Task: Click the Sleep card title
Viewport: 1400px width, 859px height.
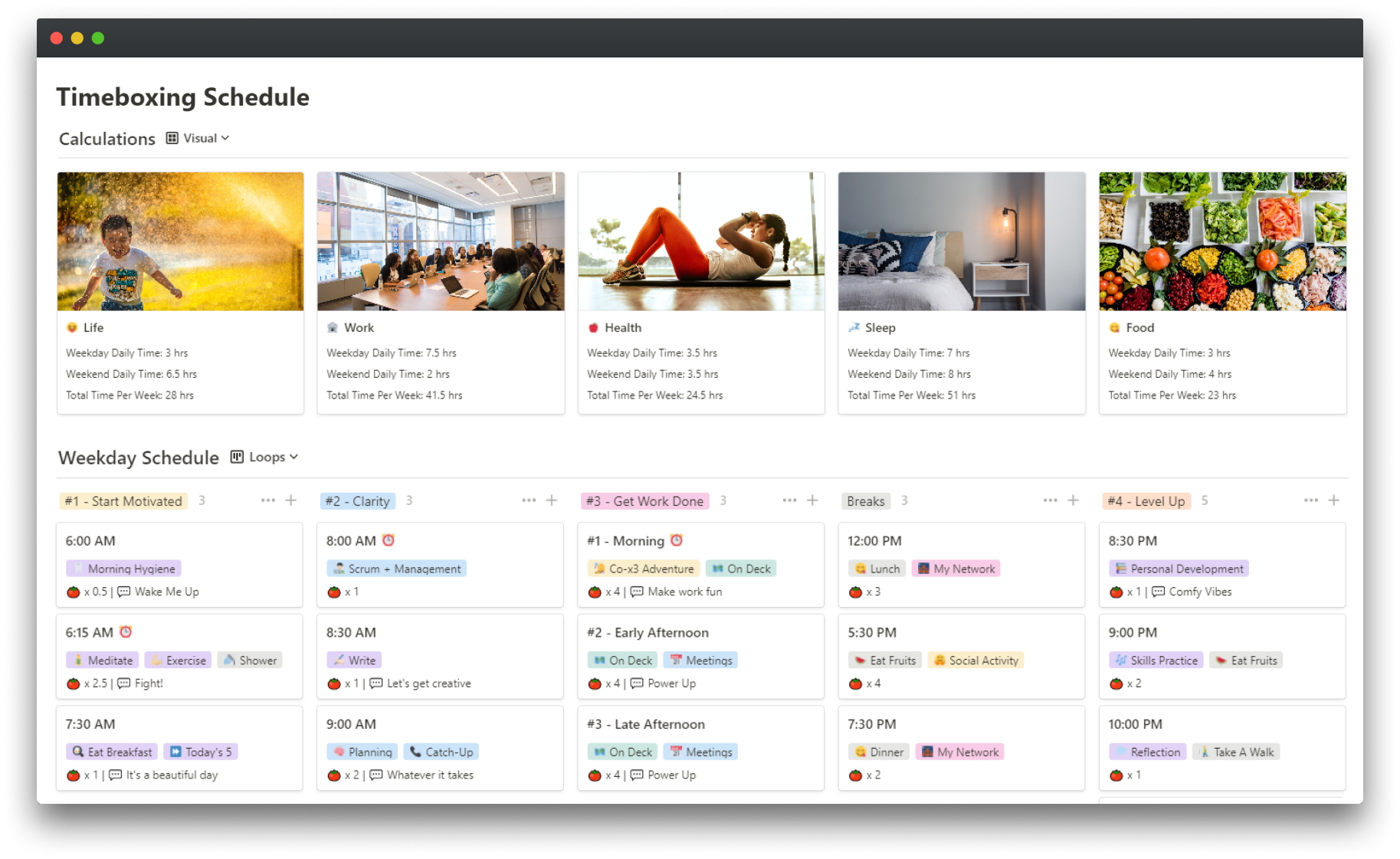Action: pyautogui.click(x=880, y=327)
